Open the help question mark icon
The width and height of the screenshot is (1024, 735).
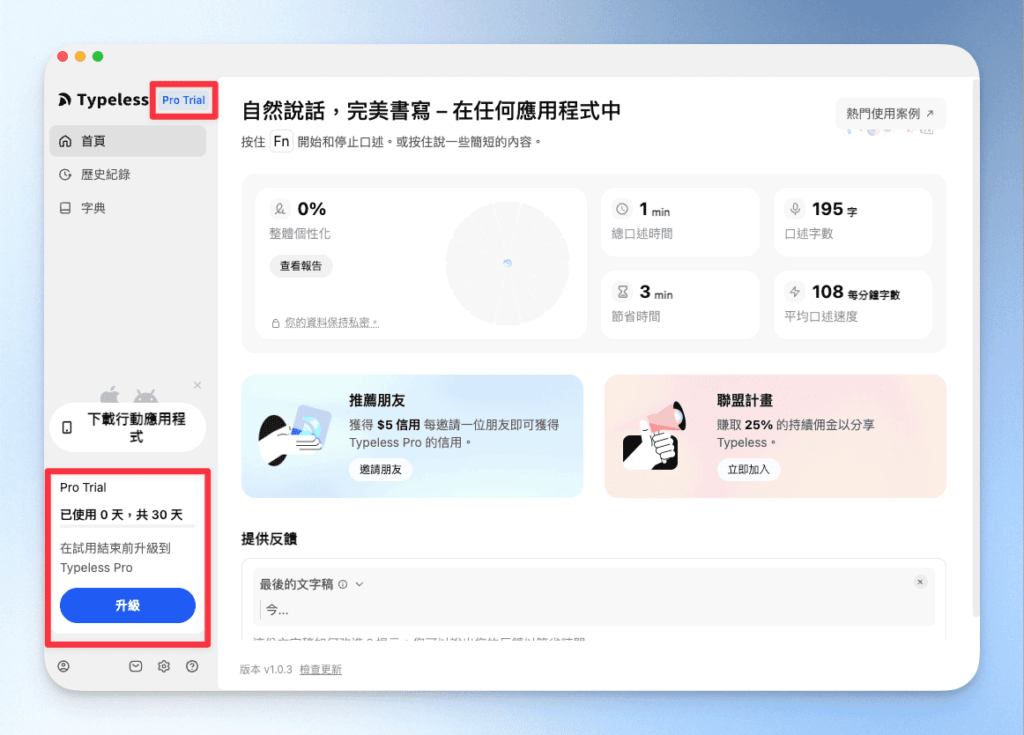coord(191,666)
